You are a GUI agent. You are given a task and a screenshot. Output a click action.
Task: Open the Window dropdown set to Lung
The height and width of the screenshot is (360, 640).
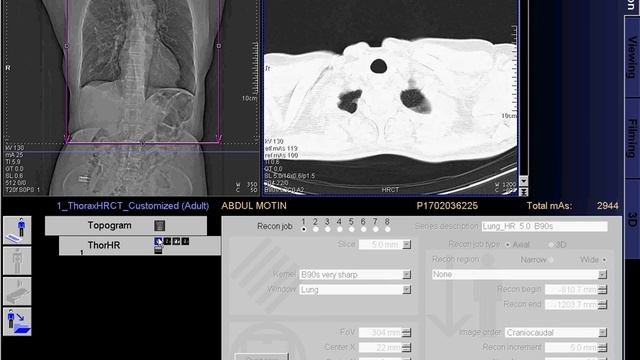[x=407, y=290]
